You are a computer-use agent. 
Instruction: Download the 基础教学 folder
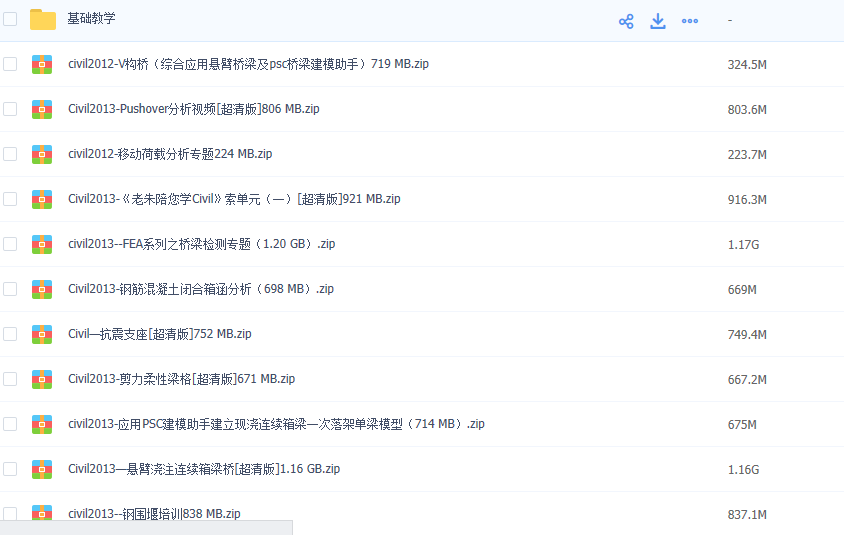point(658,22)
